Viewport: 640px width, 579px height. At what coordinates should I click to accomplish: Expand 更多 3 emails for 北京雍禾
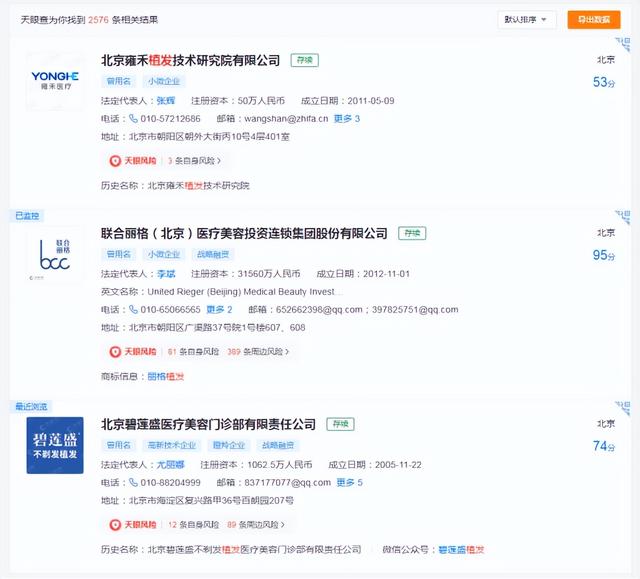346,119
